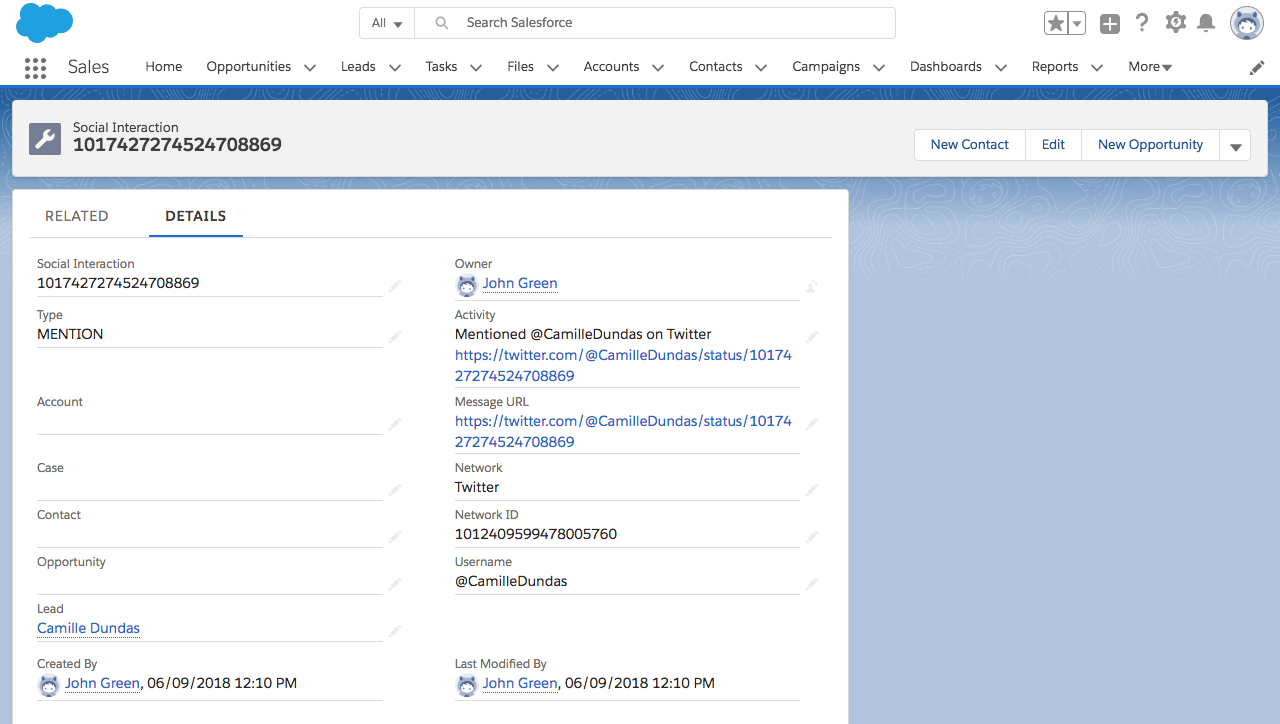Click the Global Actions plus icon
The image size is (1280, 724).
pyautogui.click(x=1110, y=24)
